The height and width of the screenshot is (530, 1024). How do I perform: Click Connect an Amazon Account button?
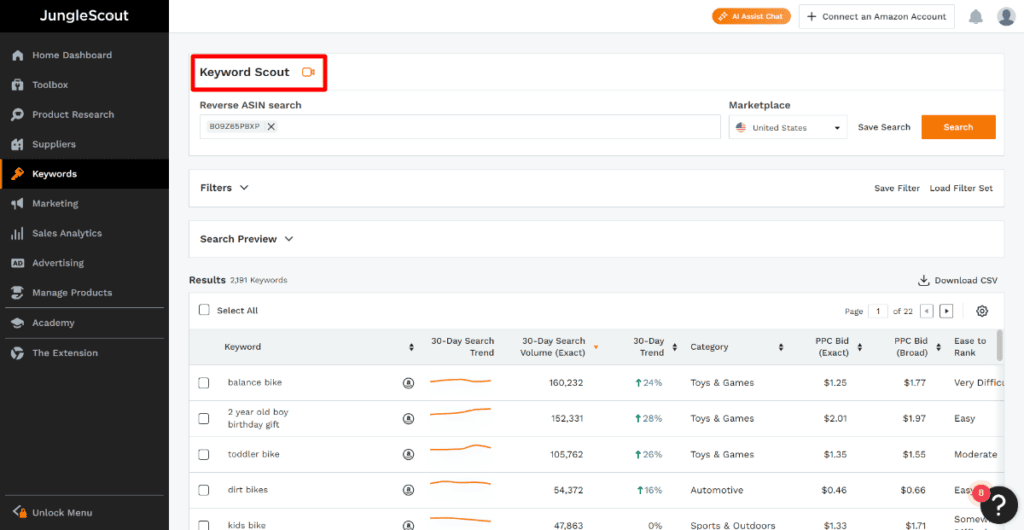point(876,16)
